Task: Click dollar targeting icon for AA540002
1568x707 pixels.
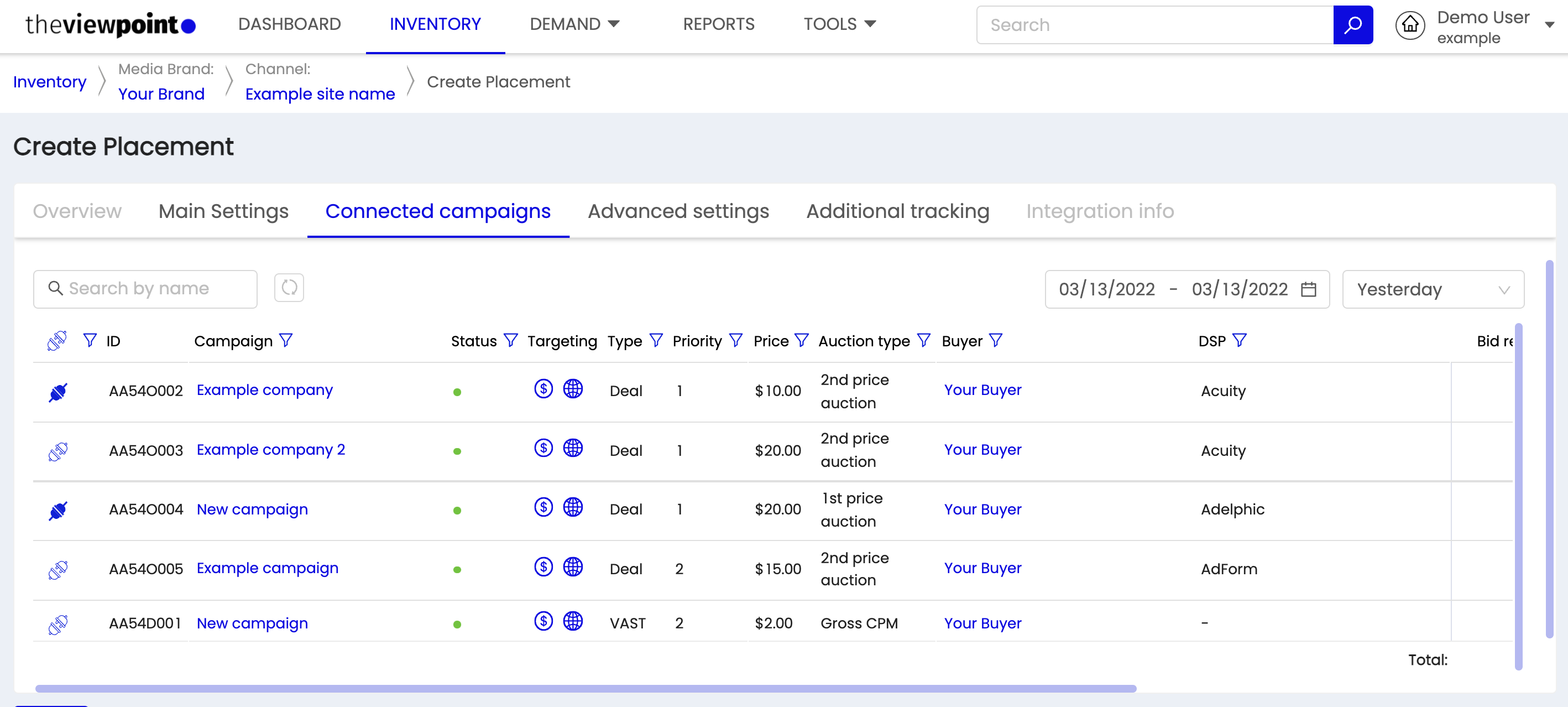Action: point(543,388)
